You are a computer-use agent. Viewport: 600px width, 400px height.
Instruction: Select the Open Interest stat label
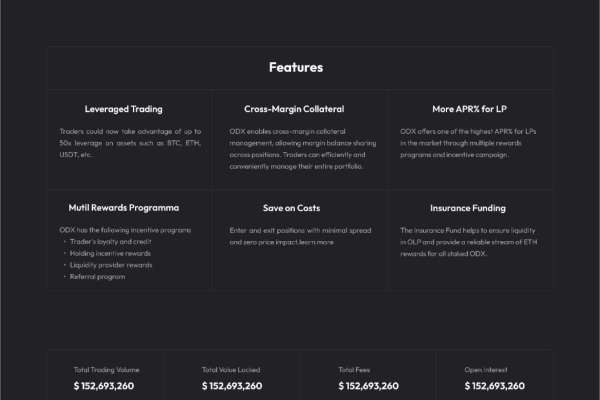point(486,370)
